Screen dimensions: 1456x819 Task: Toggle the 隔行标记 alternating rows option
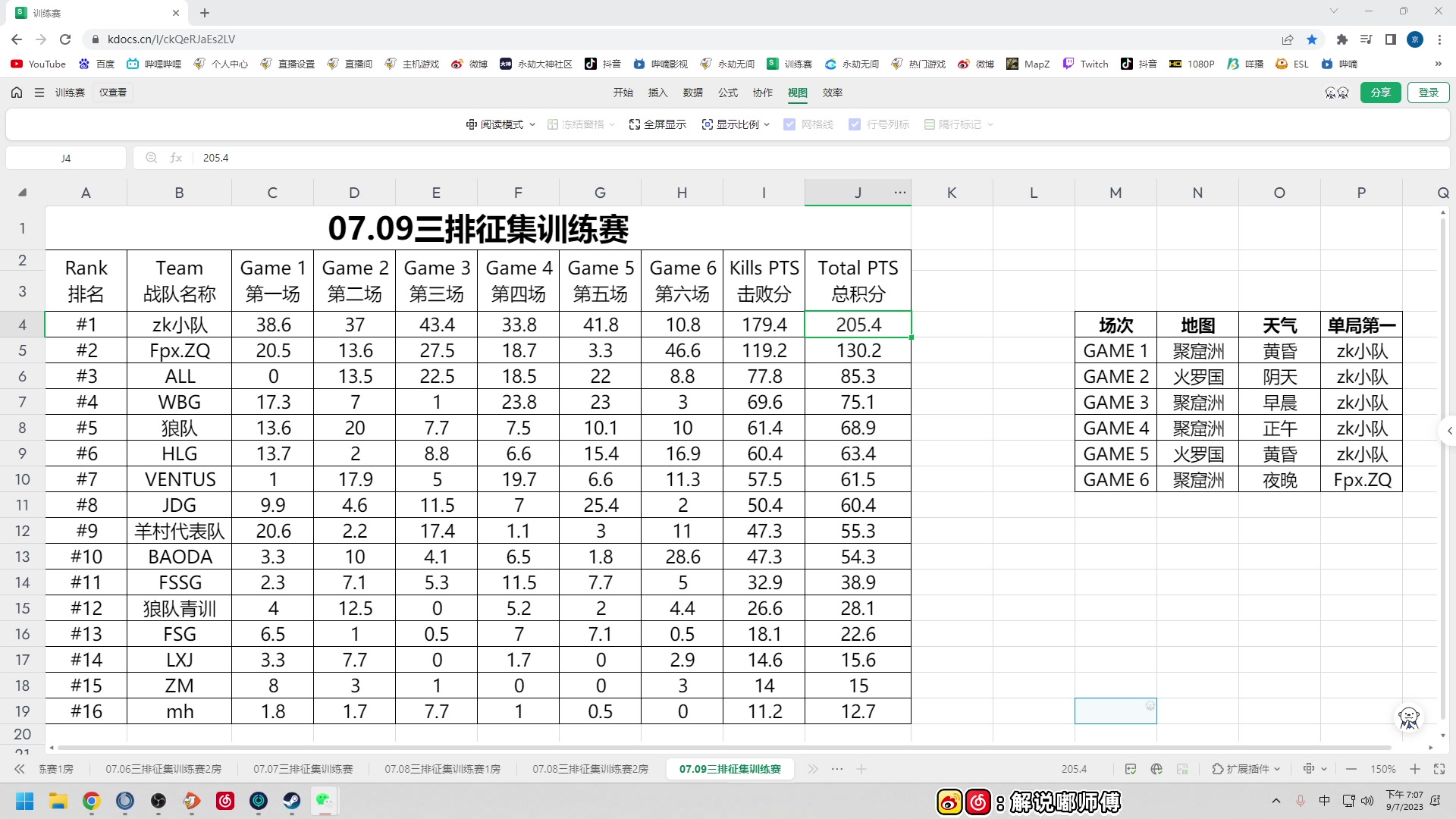pyautogui.click(x=930, y=124)
